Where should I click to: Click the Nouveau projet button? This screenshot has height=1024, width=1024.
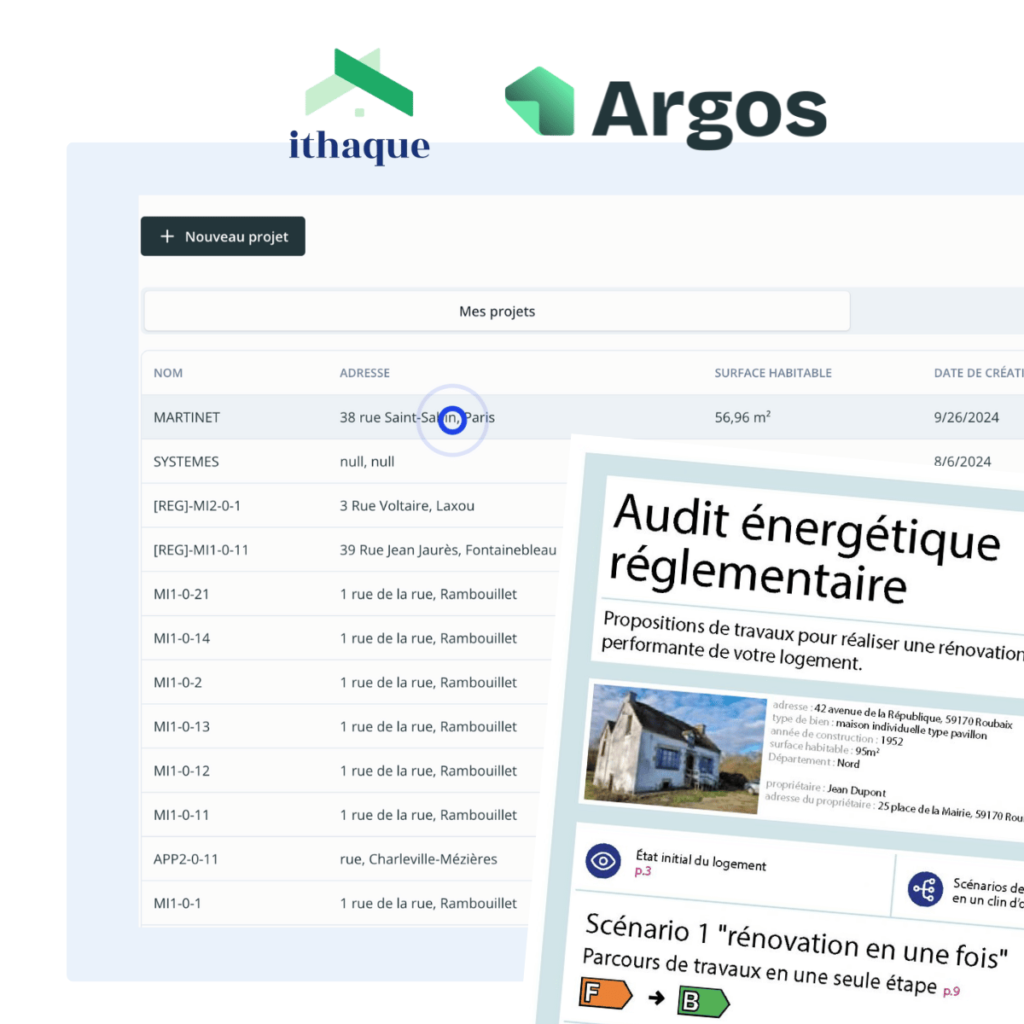(223, 236)
